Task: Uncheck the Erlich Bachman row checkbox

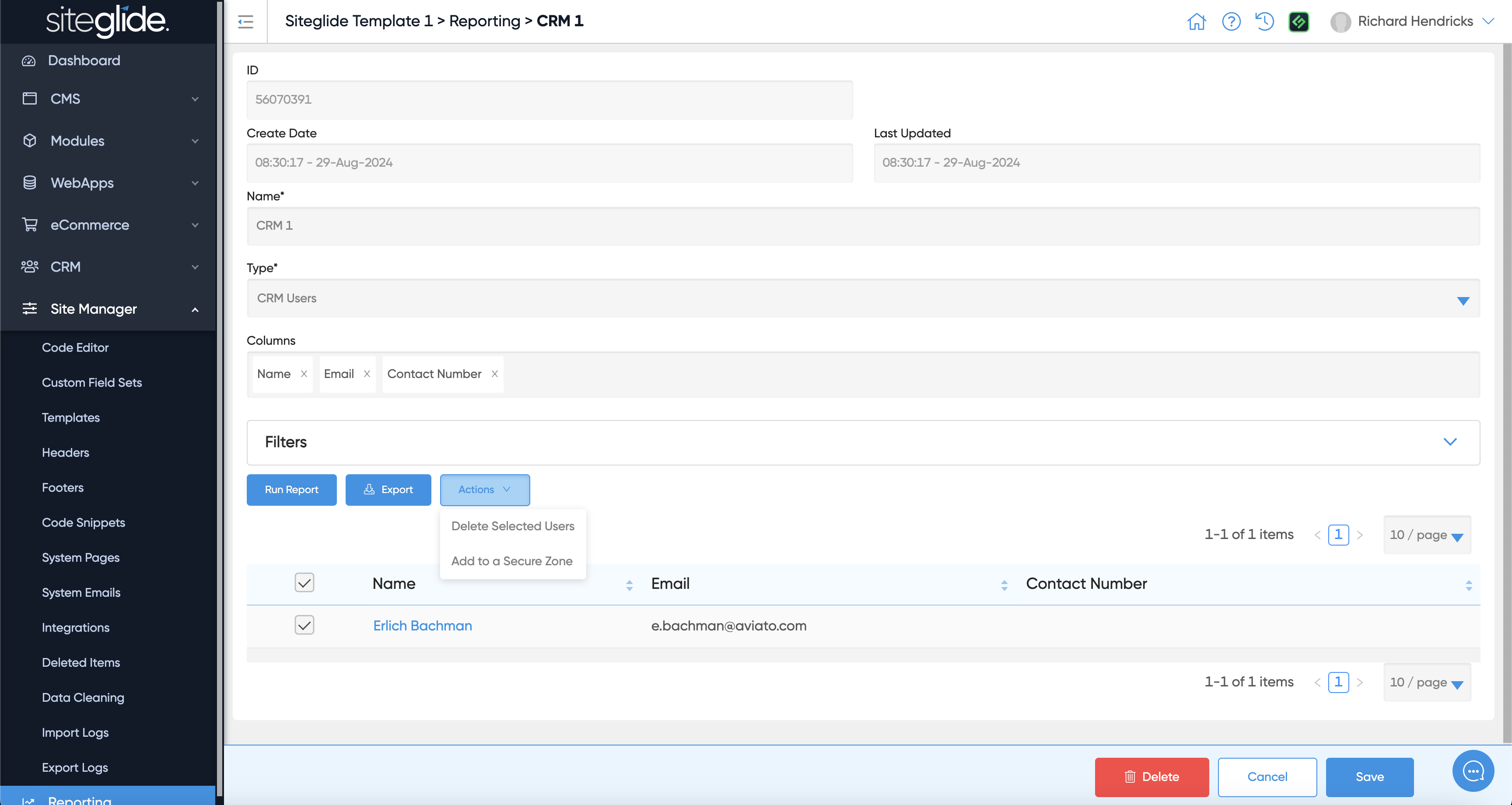Action: (x=304, y=625)
